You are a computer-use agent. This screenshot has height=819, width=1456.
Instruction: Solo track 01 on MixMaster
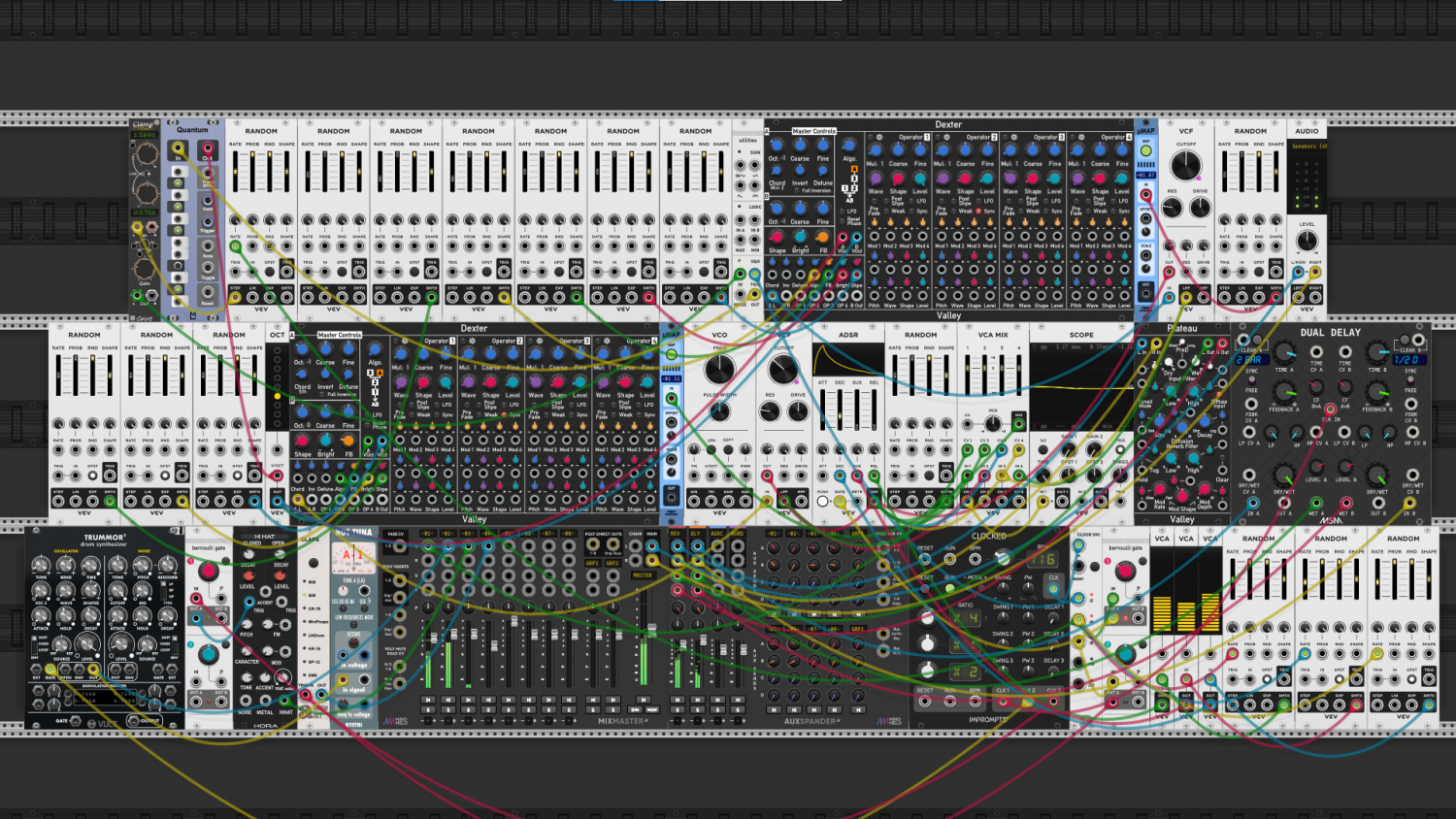point(428,709)
